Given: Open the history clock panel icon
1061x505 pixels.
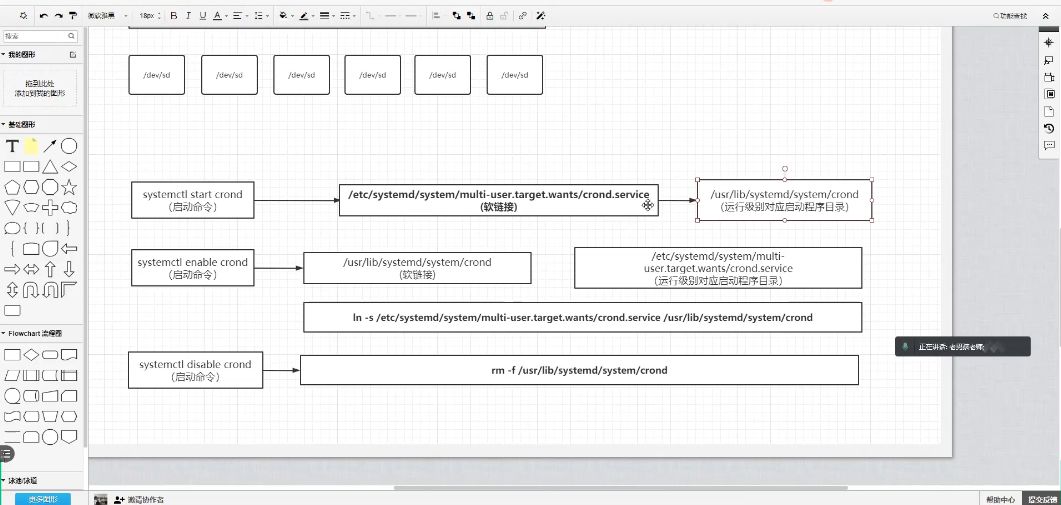Looking at the screenshot, I should (1049, 128).
